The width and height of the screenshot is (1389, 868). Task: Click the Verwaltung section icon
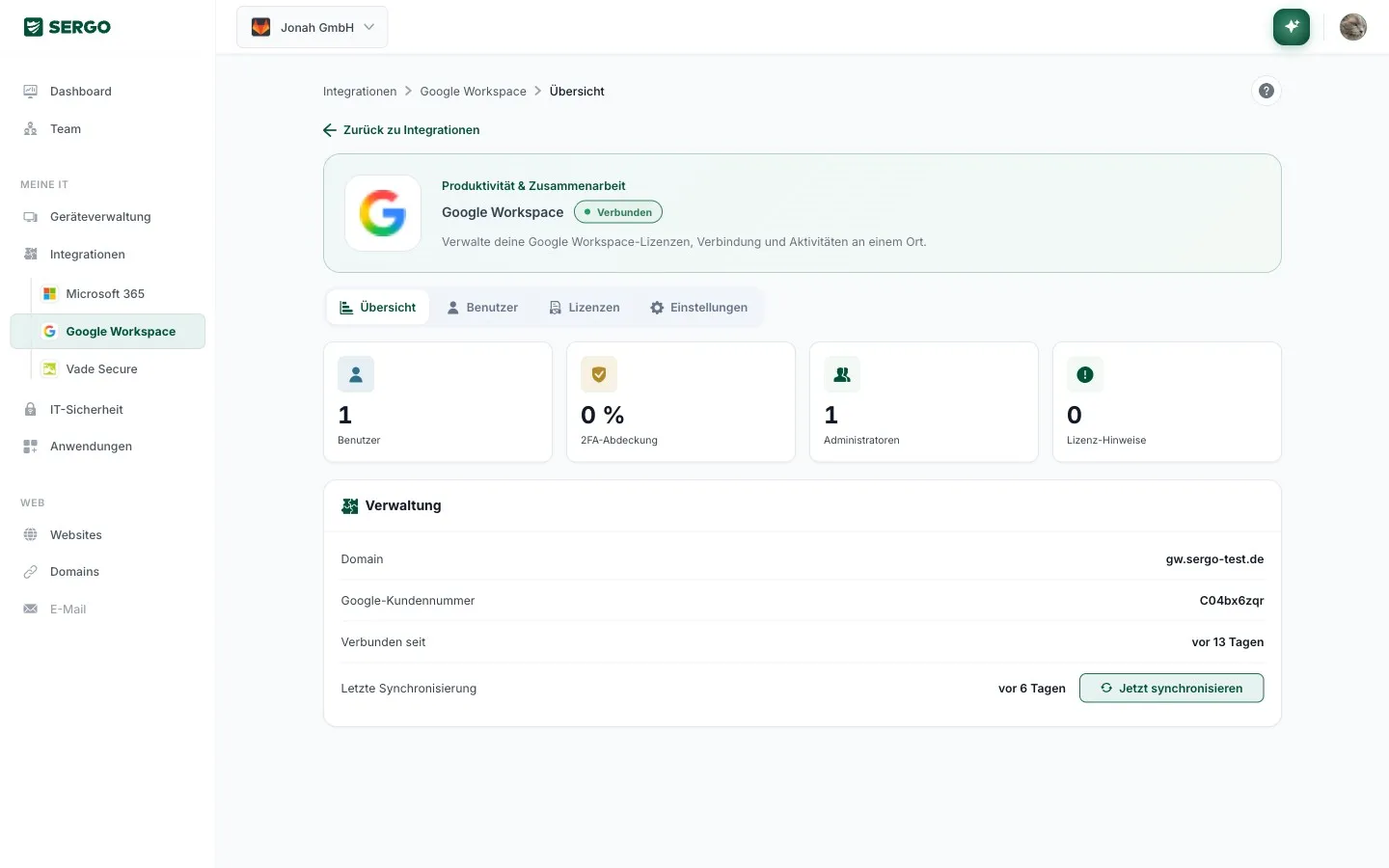click(x=350, y=506)
